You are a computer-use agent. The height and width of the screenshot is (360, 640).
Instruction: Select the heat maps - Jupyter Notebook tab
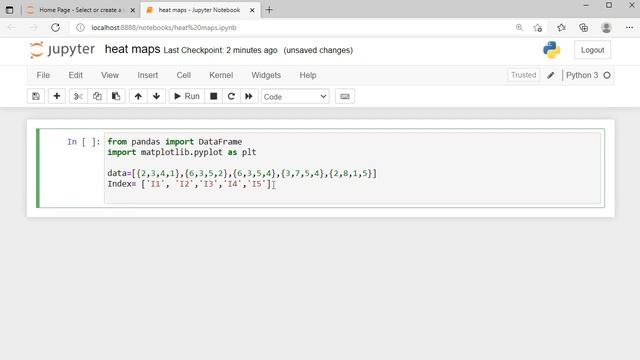[x=200, y=10]
